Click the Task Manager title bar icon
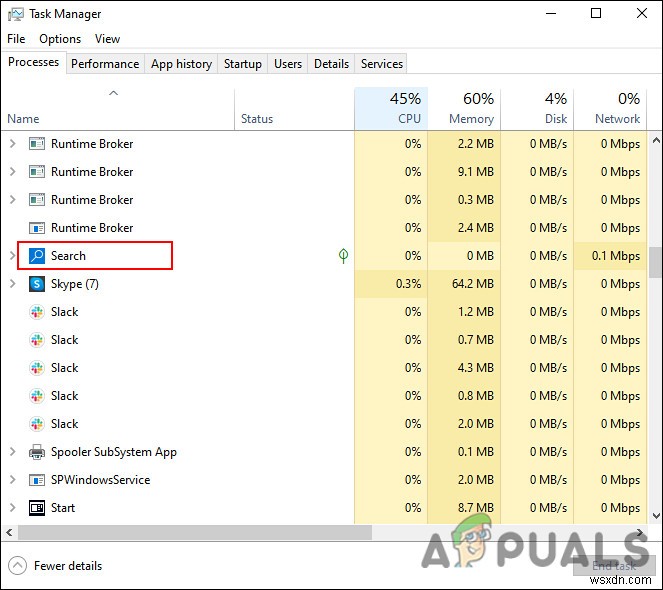The height and width of the screenshot is (590, 663). pyautogui.click(x=16, y=14)
